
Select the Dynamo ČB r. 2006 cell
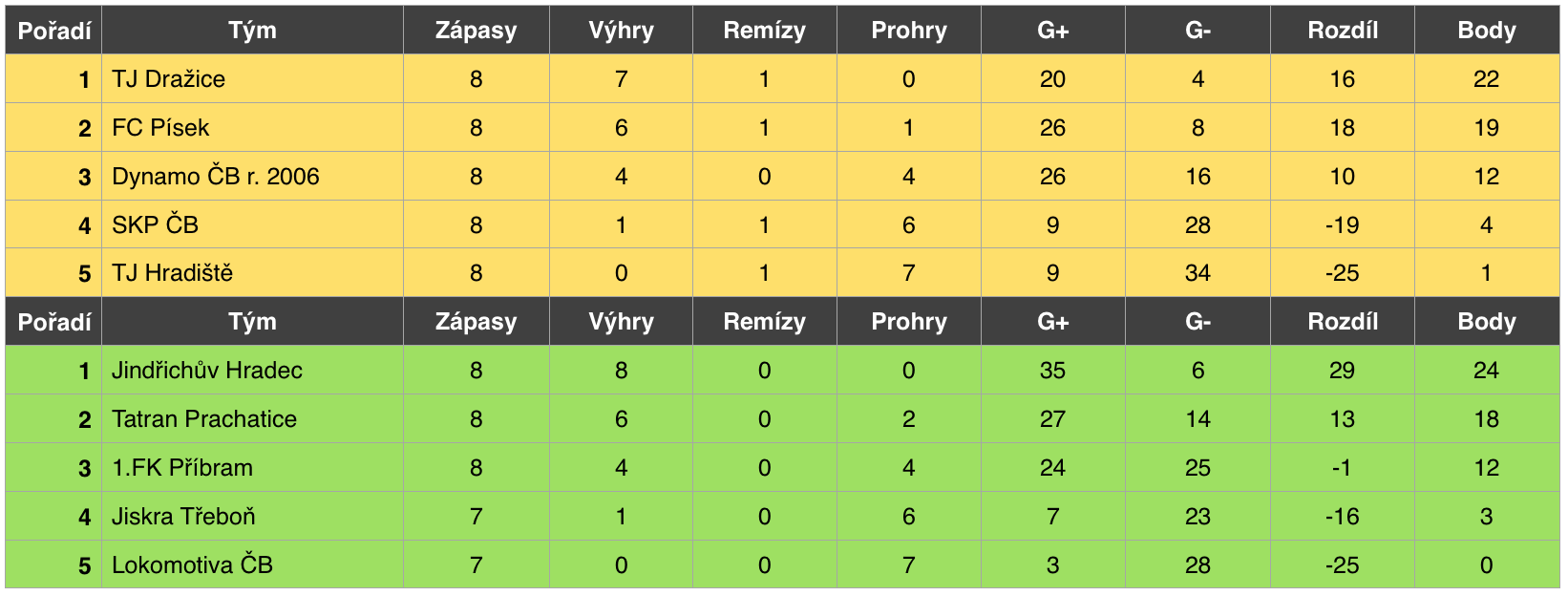click(252, 177)
